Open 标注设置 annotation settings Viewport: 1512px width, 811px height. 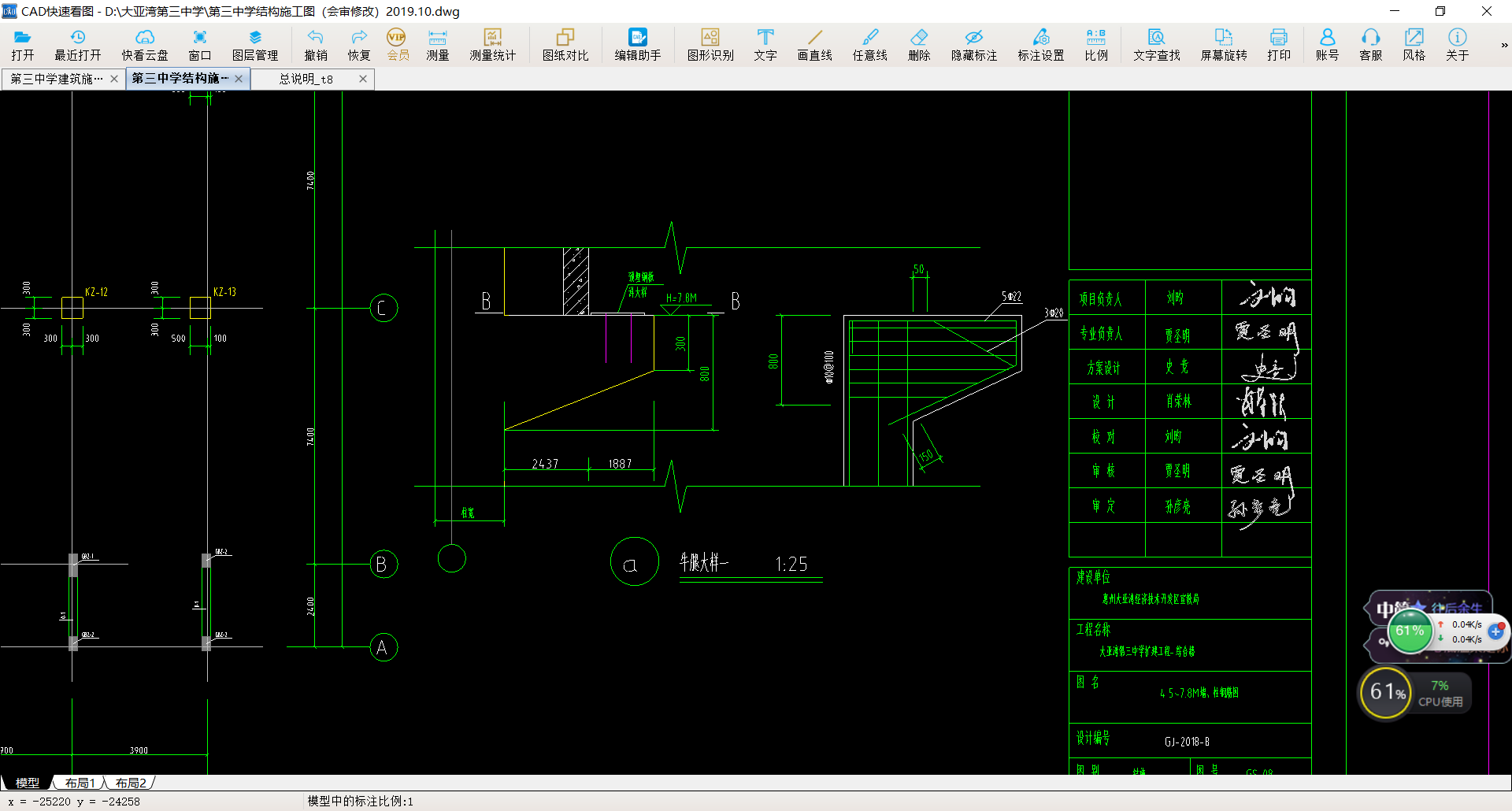1041,45
